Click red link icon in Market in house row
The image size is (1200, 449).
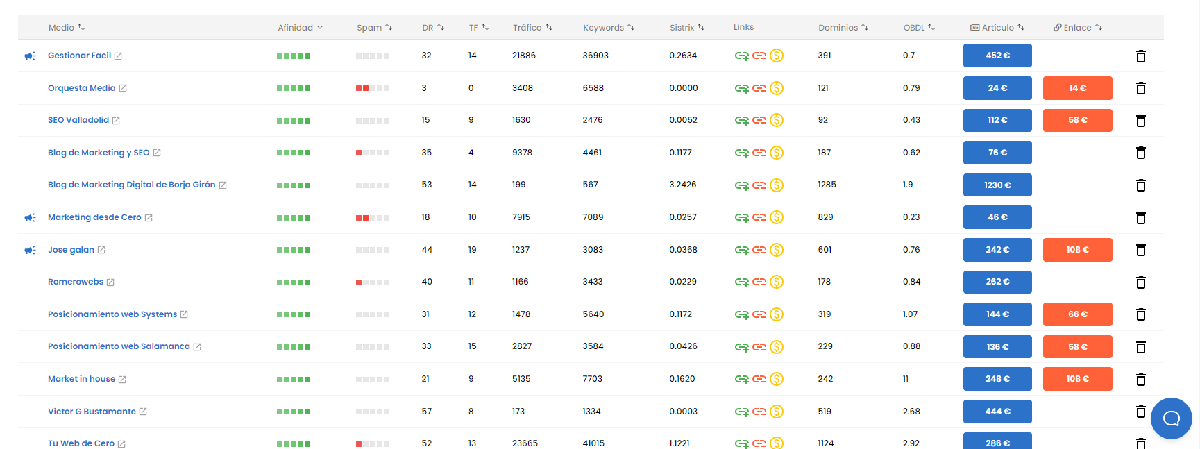click(759, 379)
